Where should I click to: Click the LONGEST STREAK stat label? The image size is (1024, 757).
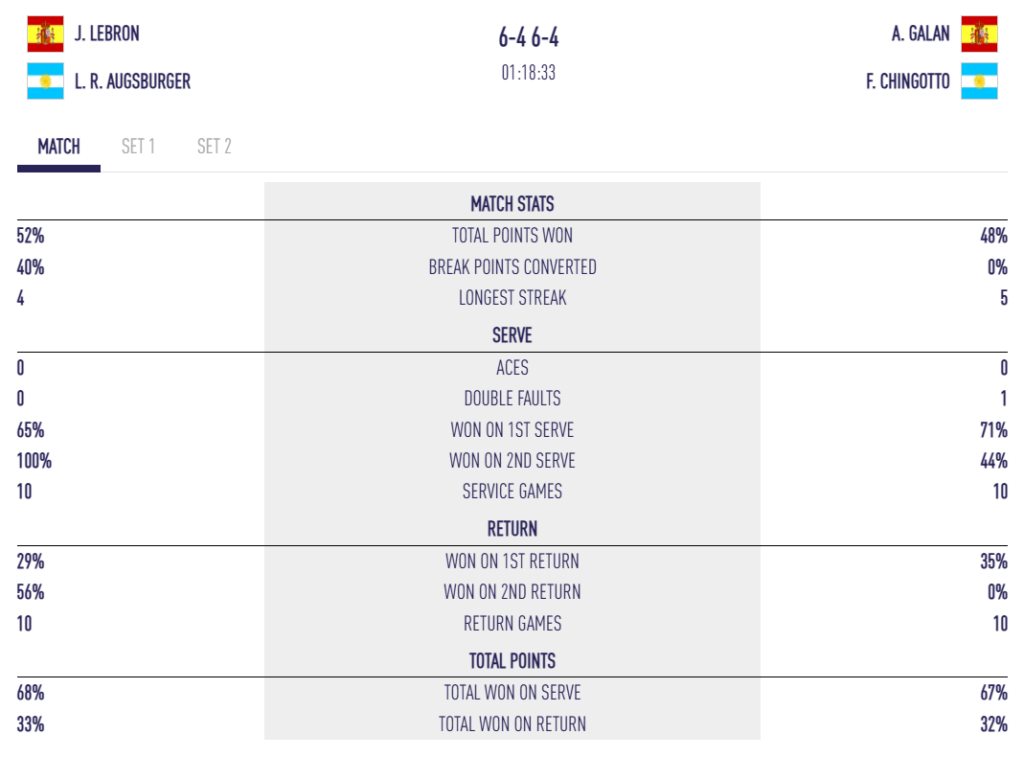512,298
